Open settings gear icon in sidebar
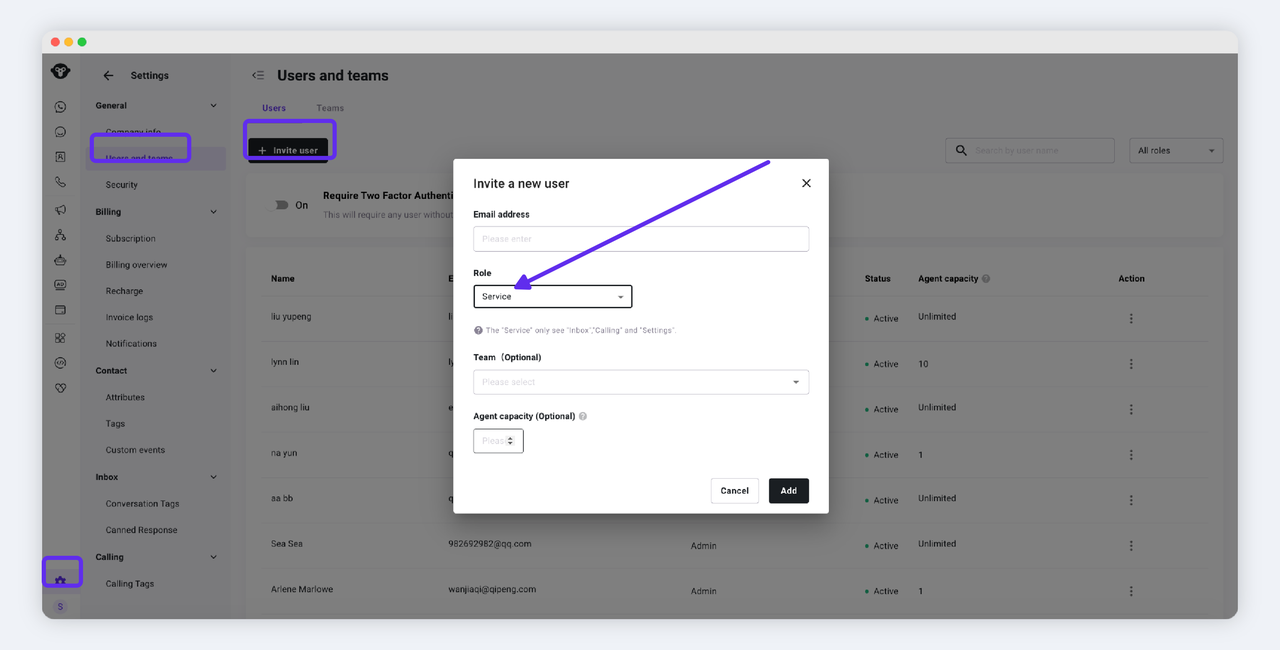Viewport: 1280px width, 650px height. 60,580
